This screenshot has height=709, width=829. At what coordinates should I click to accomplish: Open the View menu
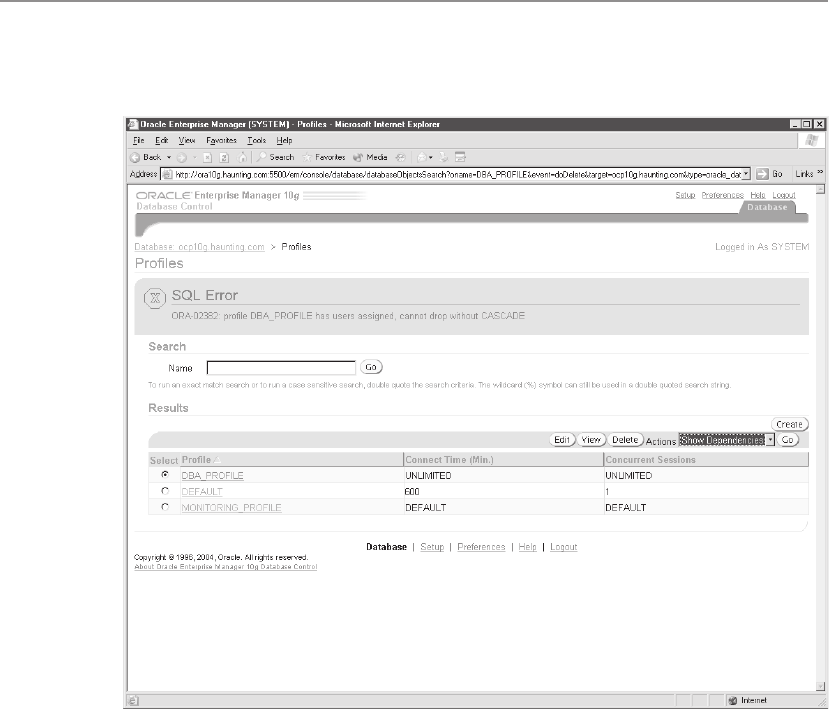coord(187,140)
